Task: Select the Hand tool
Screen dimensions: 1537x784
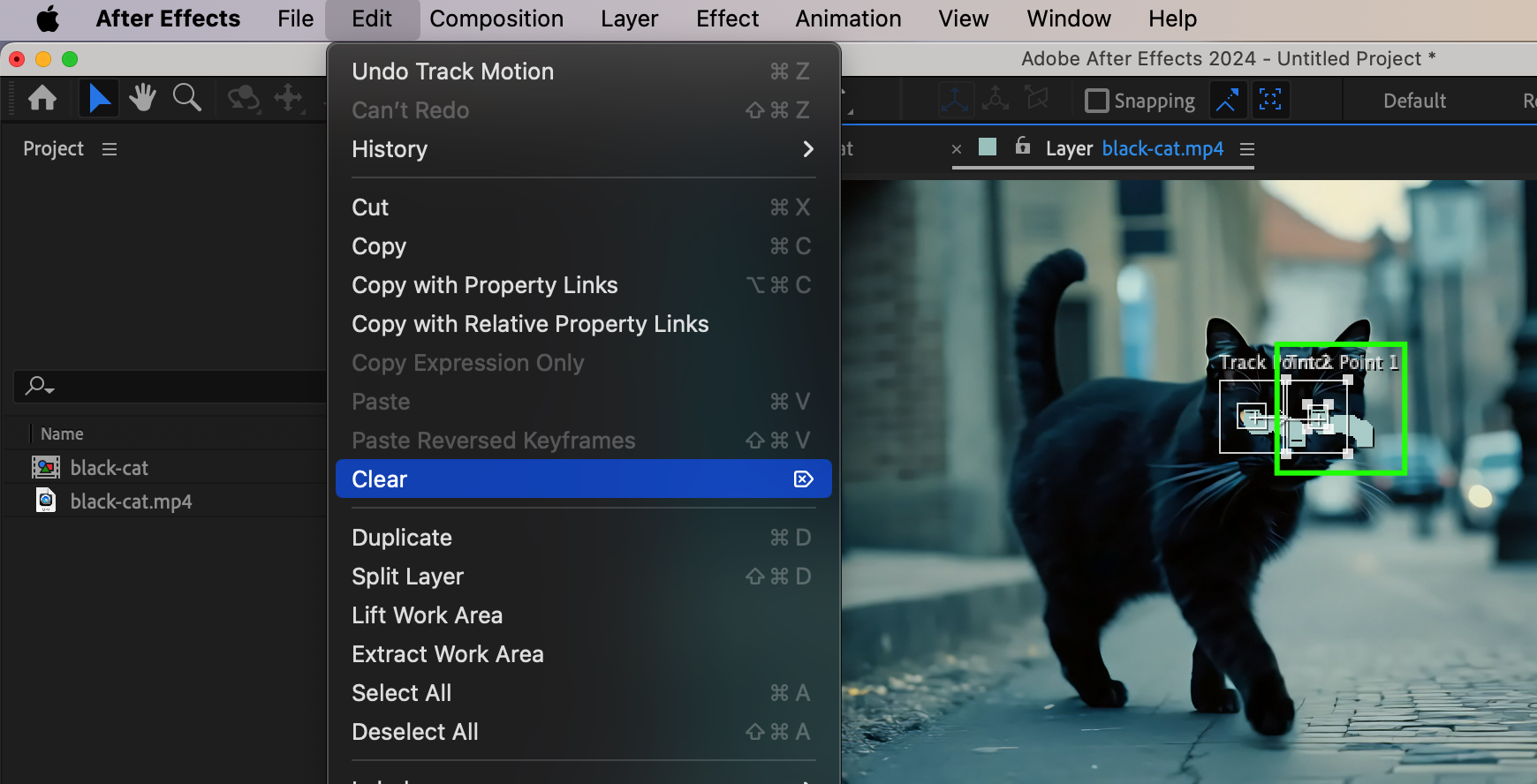Action: point(142,98)
